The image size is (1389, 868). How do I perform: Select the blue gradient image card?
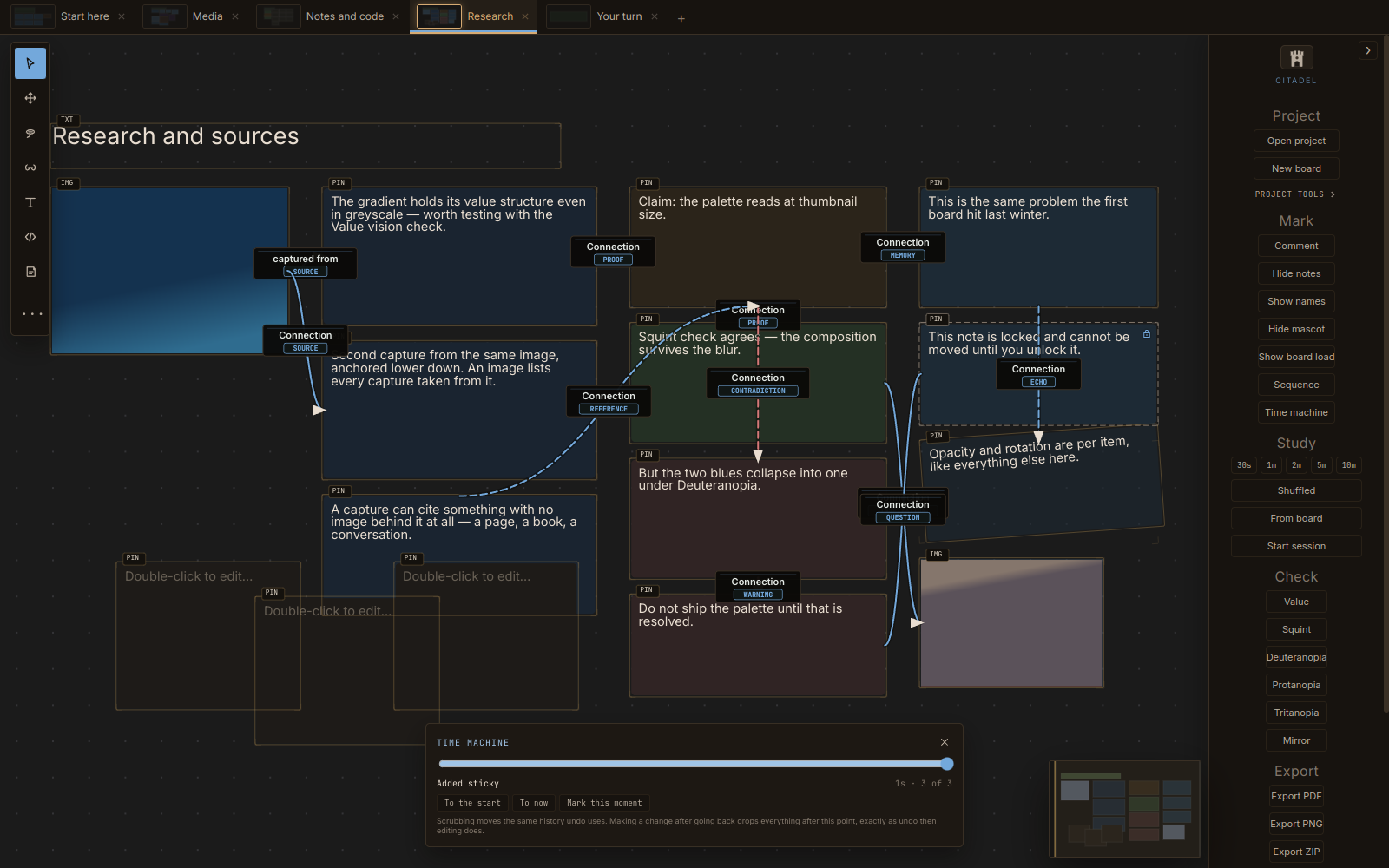coord(170,271)
